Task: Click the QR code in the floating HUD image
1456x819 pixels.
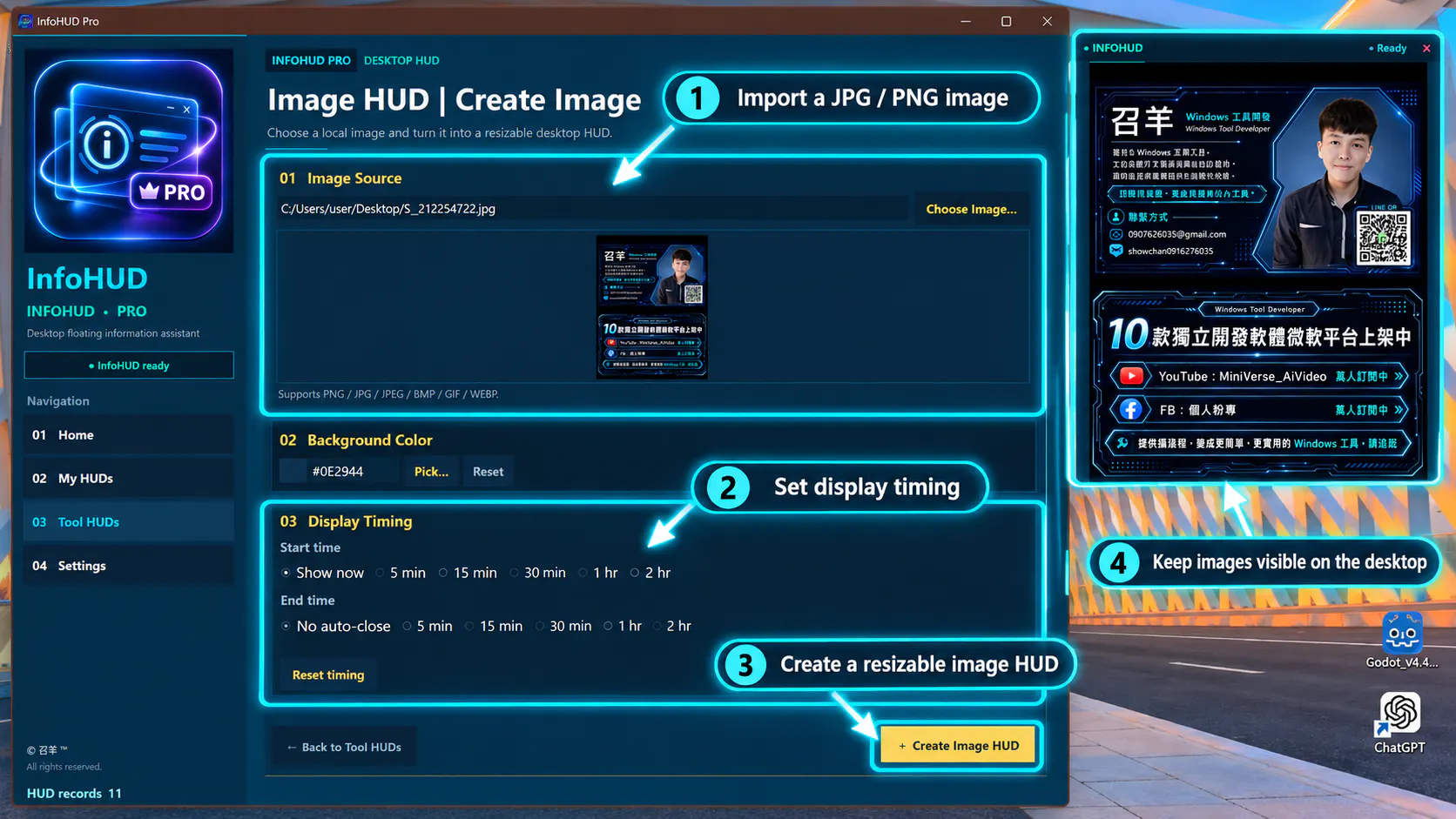Action: tap(1383, 238)
